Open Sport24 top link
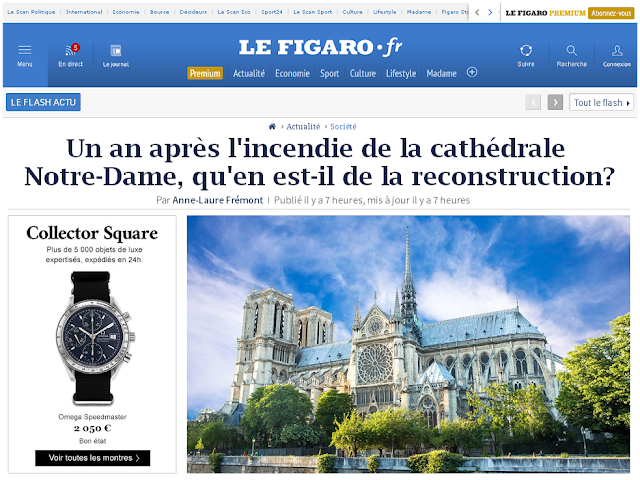Screen dimensions: 640x480 [x=272, y=12]
